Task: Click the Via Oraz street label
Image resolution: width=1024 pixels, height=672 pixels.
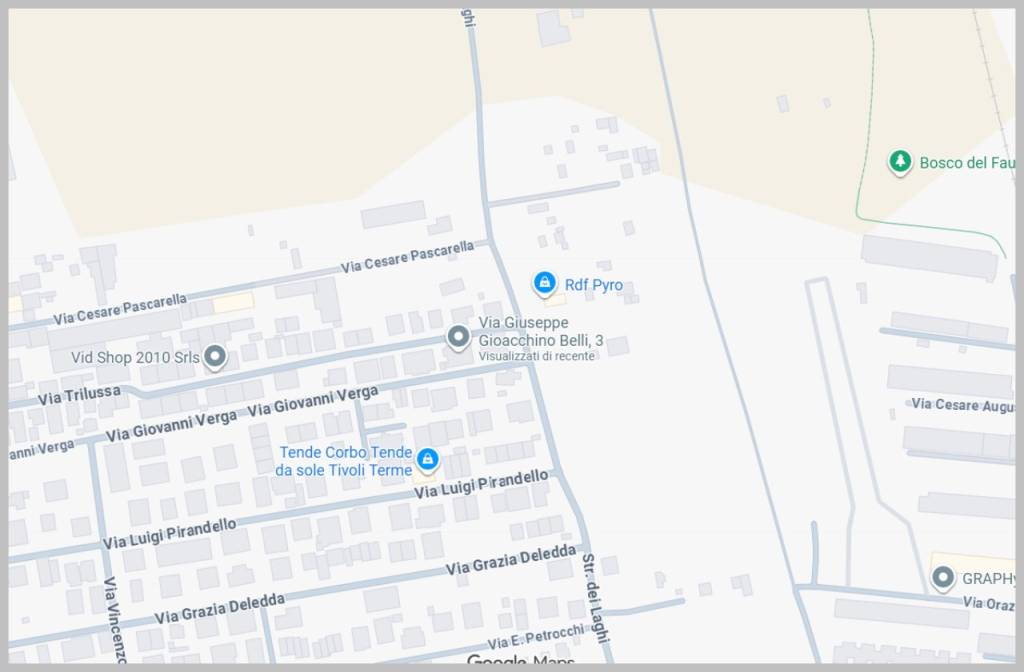Action: coord(988,603)
